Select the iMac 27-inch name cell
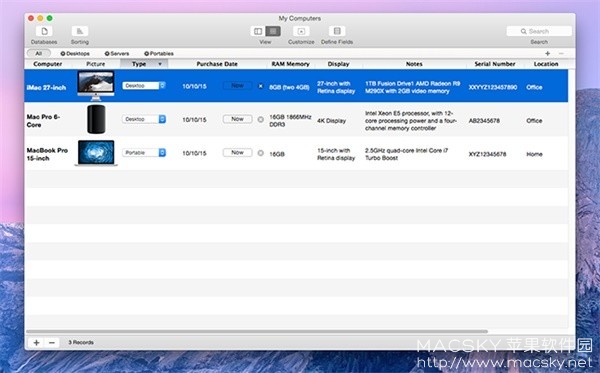 46,88
